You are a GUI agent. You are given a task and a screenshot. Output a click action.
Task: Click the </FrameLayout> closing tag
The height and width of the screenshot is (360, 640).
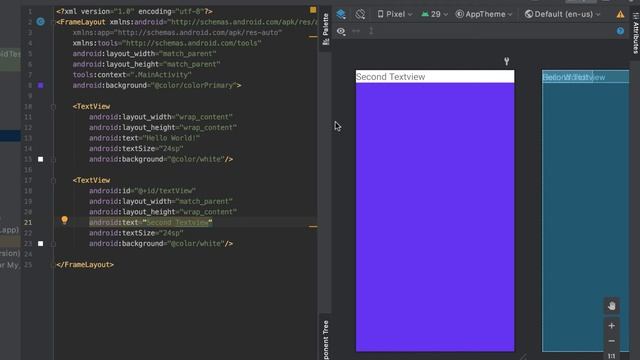(x=85, y=264)
